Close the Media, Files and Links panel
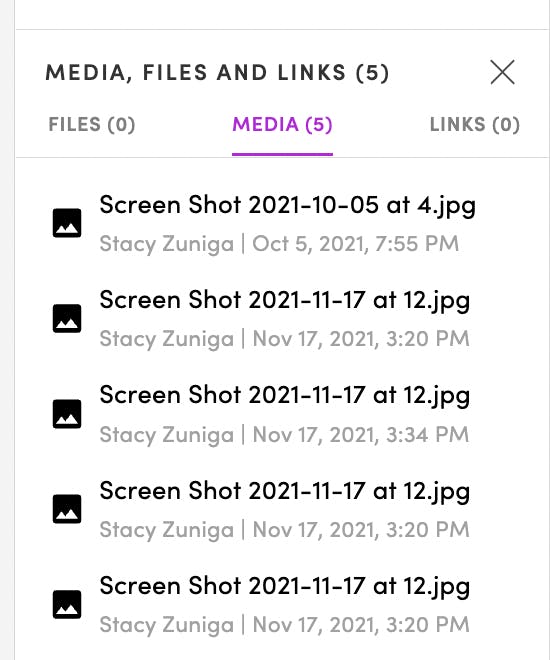This screenshot has width=558, height=660. tap(502, 72)
